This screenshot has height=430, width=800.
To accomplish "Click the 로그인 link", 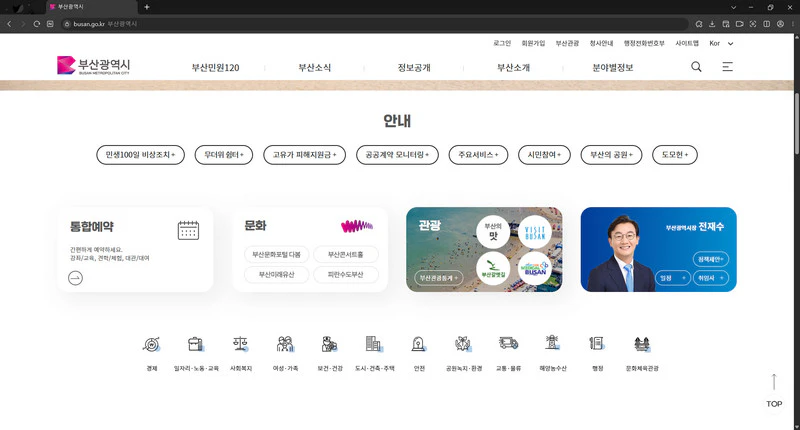I will click(502, 43).
